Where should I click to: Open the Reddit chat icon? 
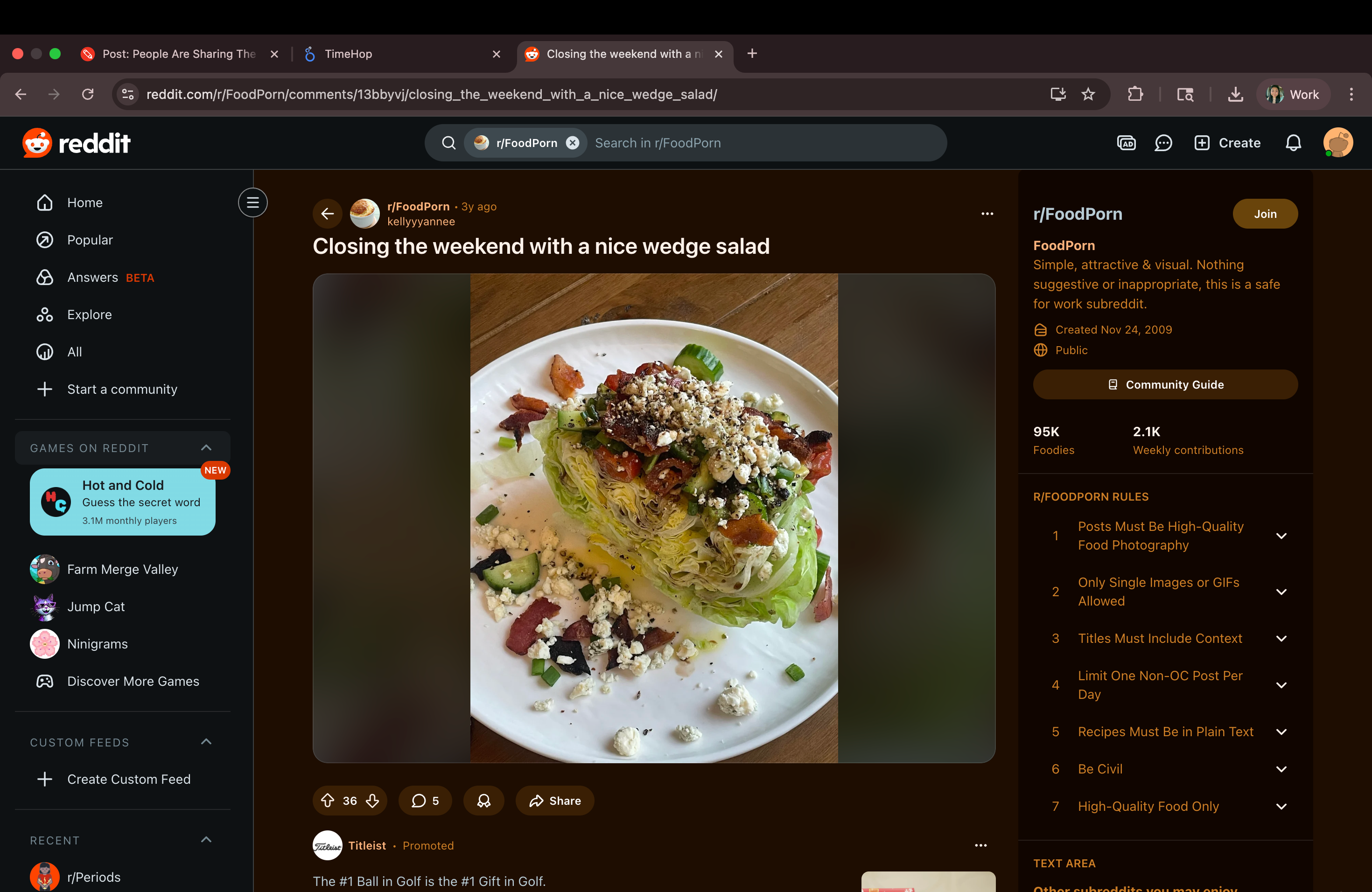pos(1163,143)
